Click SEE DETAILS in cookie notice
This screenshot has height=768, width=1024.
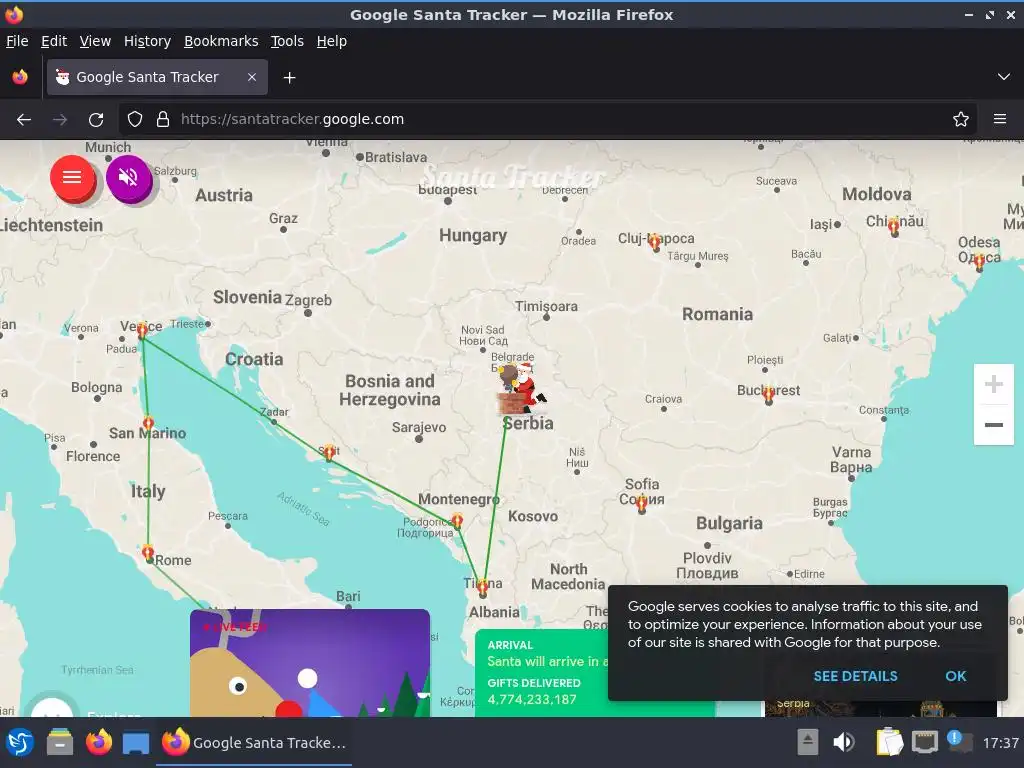[x=855, y=676]
